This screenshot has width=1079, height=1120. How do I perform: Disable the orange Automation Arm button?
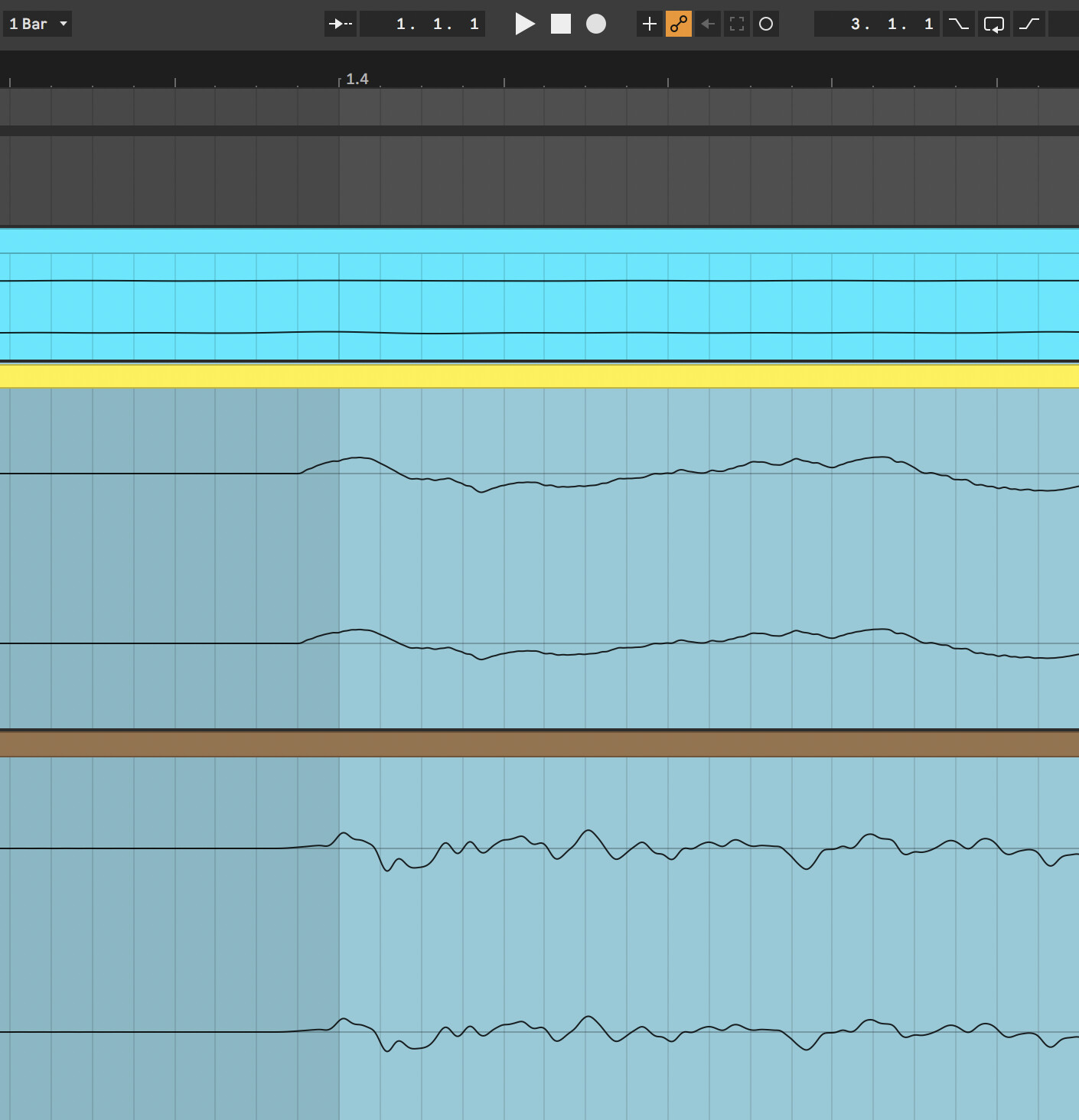tap(678, 24)
